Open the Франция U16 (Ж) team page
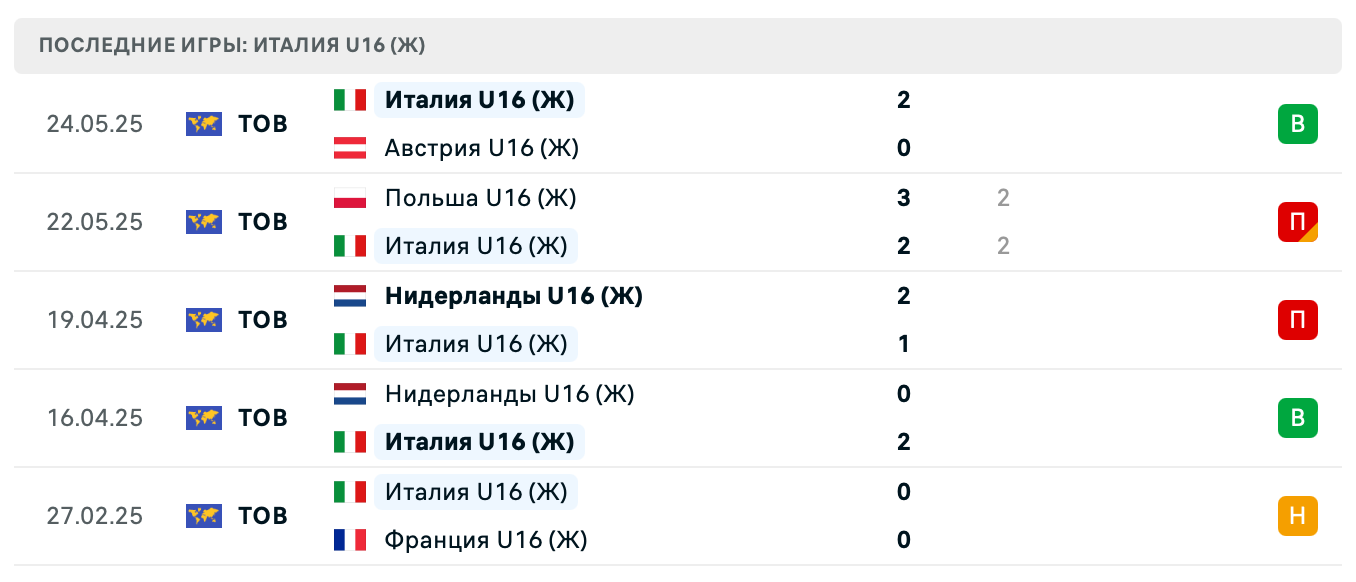This screenshot has width=1356, height=582. (486, 540)
